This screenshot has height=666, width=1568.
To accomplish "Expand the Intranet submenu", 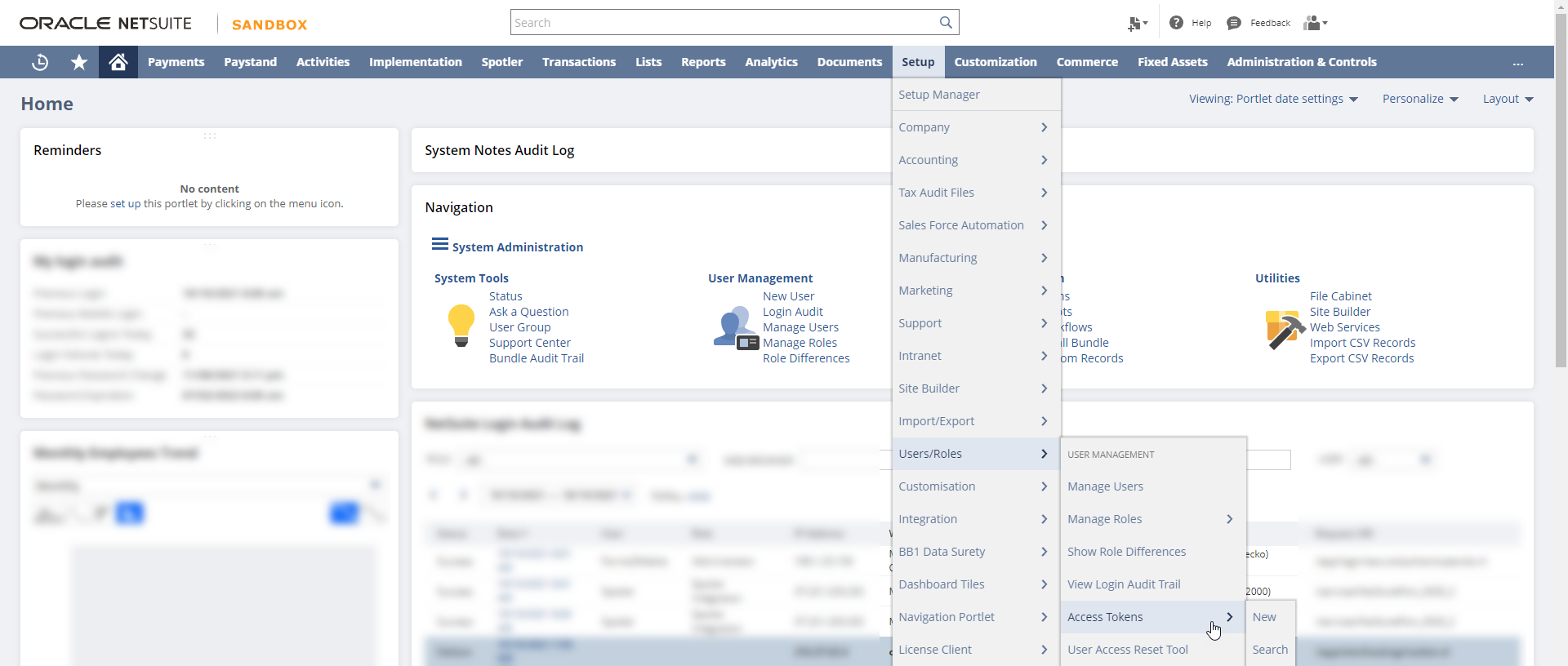I will click(977, 356).
